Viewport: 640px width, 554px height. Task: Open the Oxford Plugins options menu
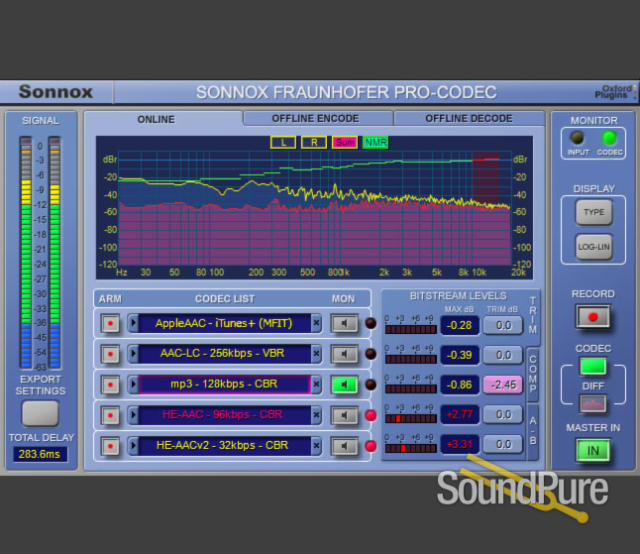click(x=615, y=92)
